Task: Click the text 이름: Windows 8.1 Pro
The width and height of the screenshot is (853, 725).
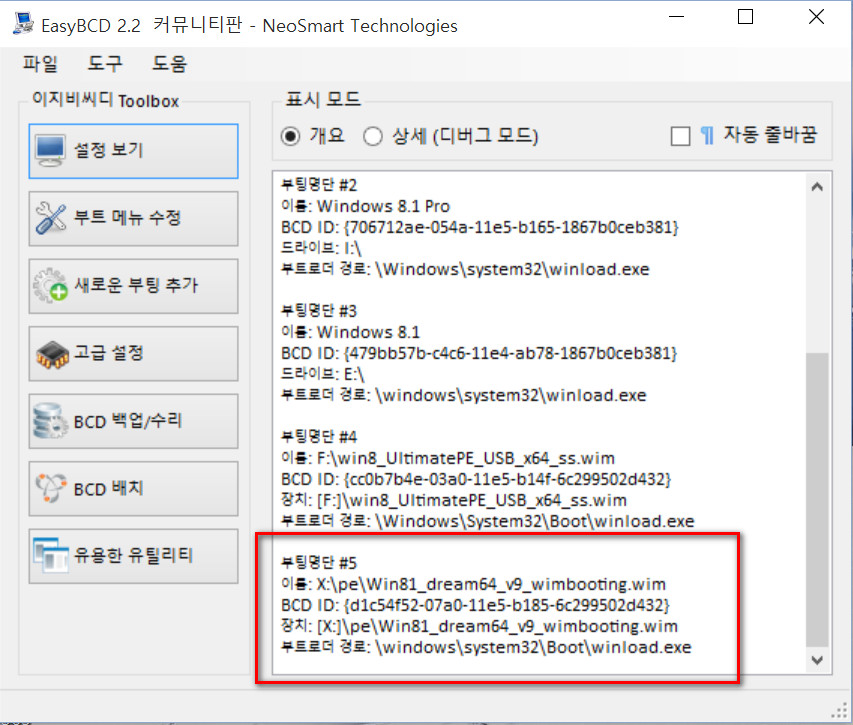Action: 366,206
